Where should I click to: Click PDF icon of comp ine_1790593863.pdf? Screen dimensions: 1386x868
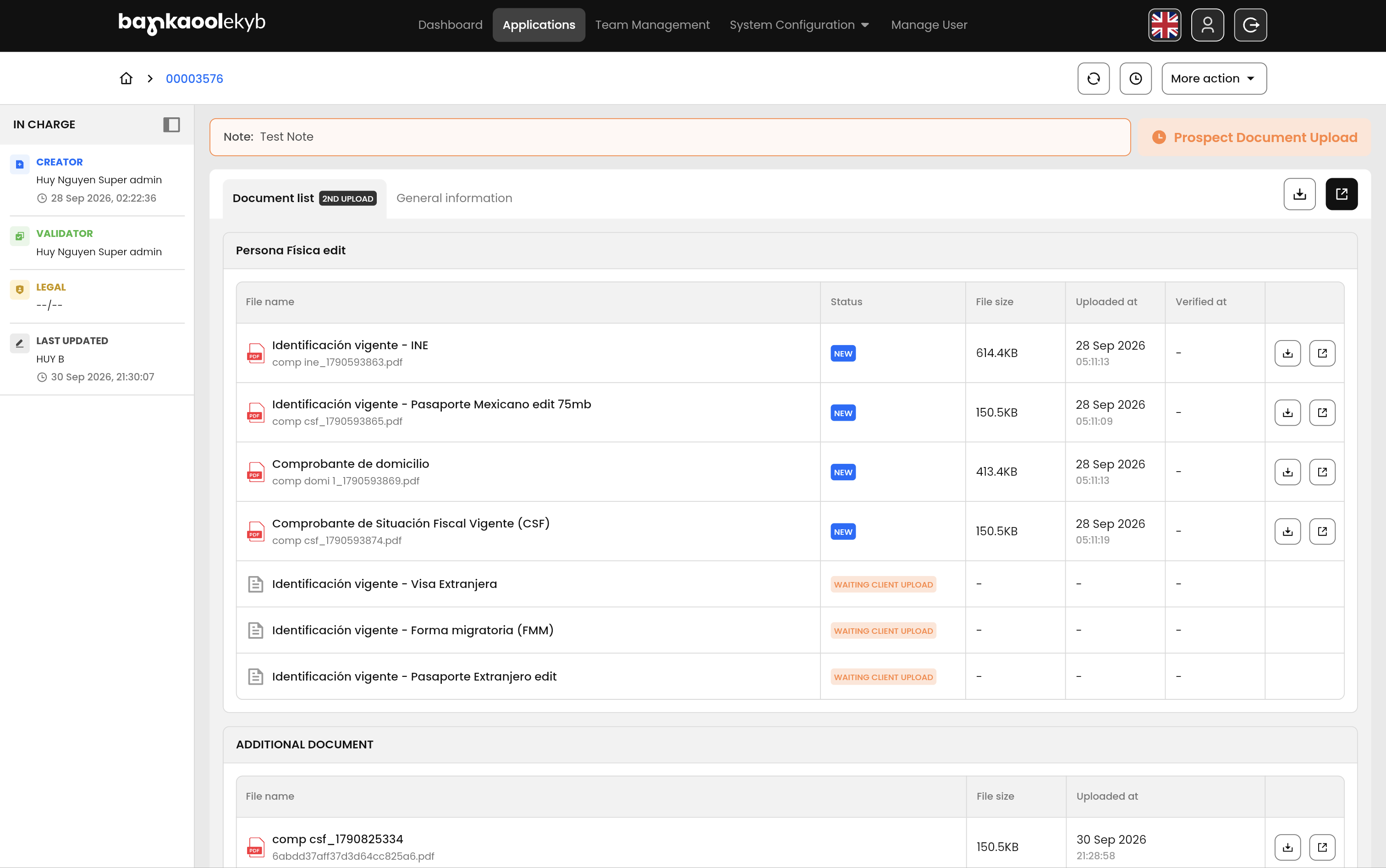click(x=255, y=353)
